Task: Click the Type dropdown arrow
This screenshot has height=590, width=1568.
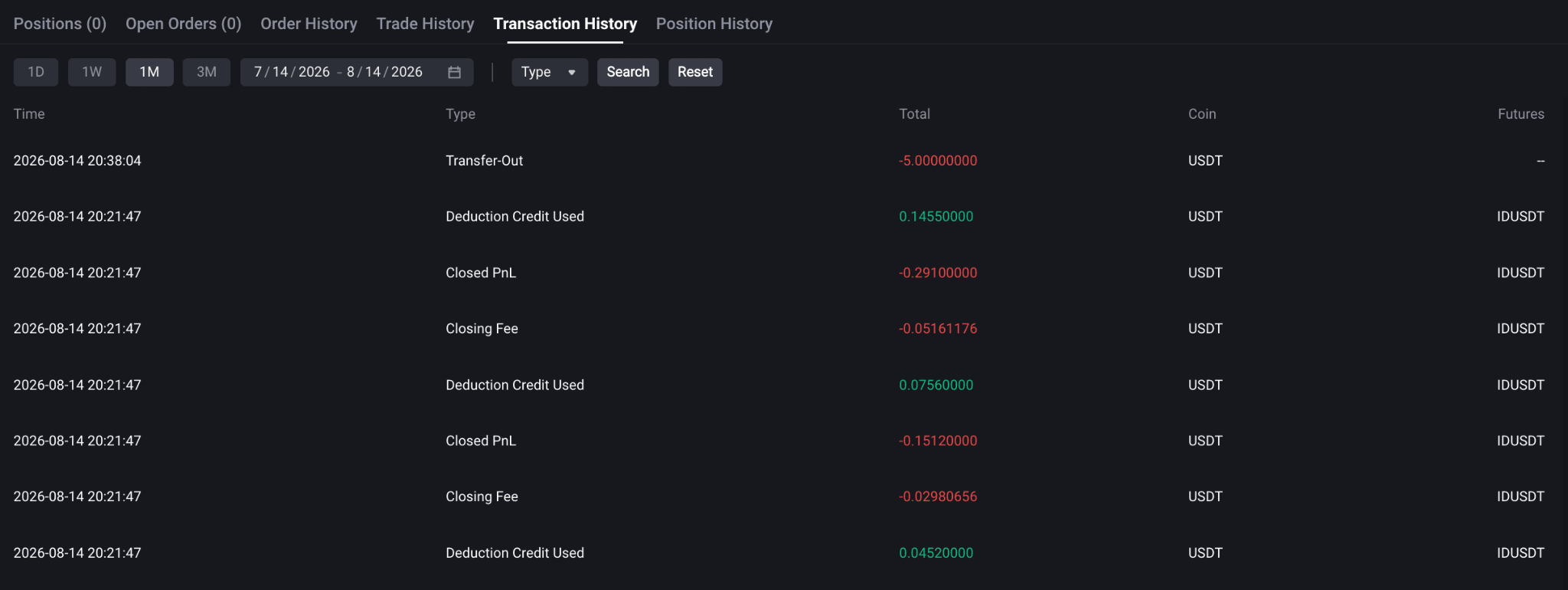Action: click(571, 73)
